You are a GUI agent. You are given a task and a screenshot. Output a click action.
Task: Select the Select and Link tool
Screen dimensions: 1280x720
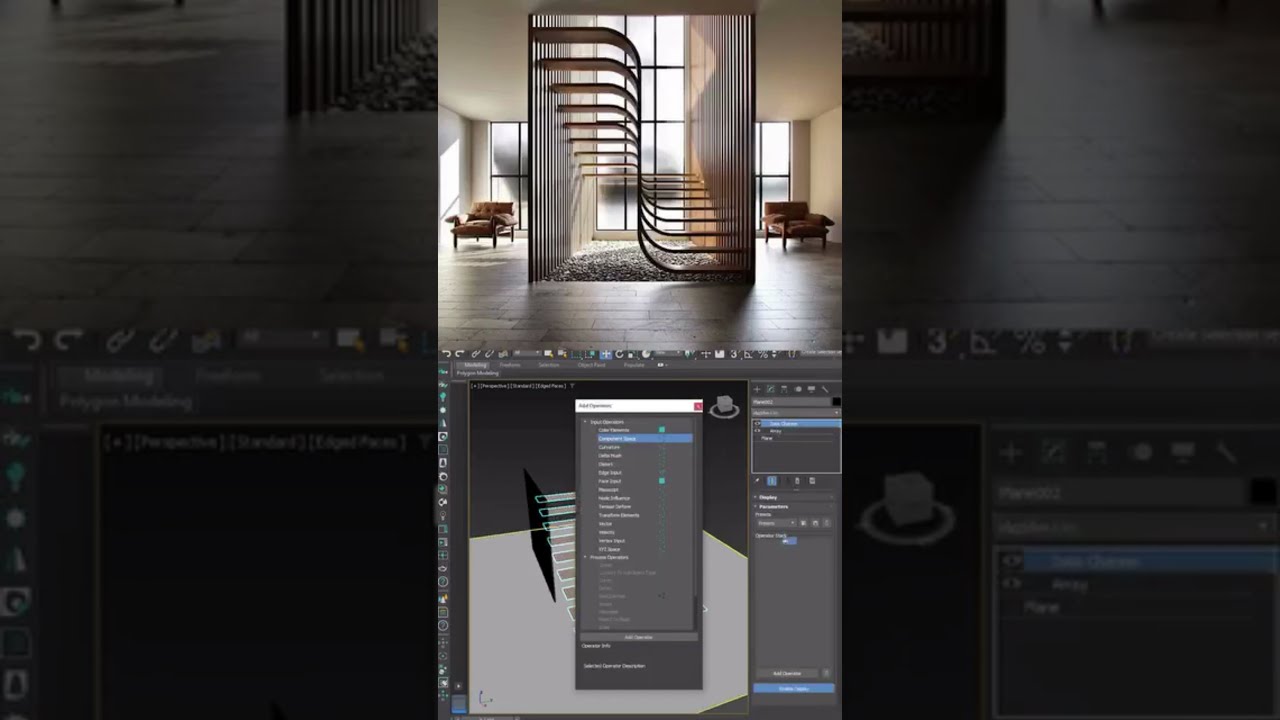476,354
